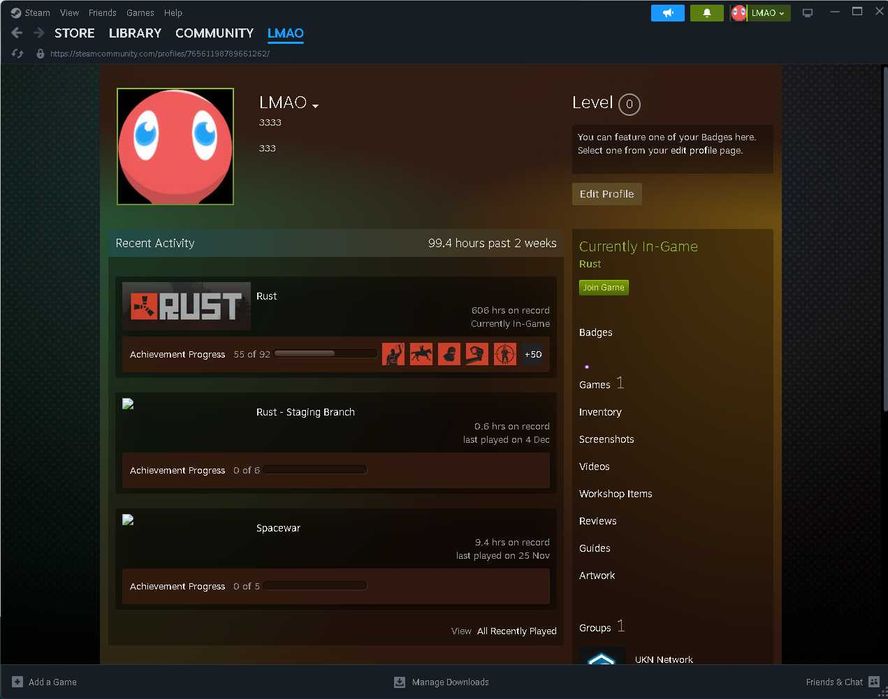Switch to the STORE tab

[x=74, y=33]
